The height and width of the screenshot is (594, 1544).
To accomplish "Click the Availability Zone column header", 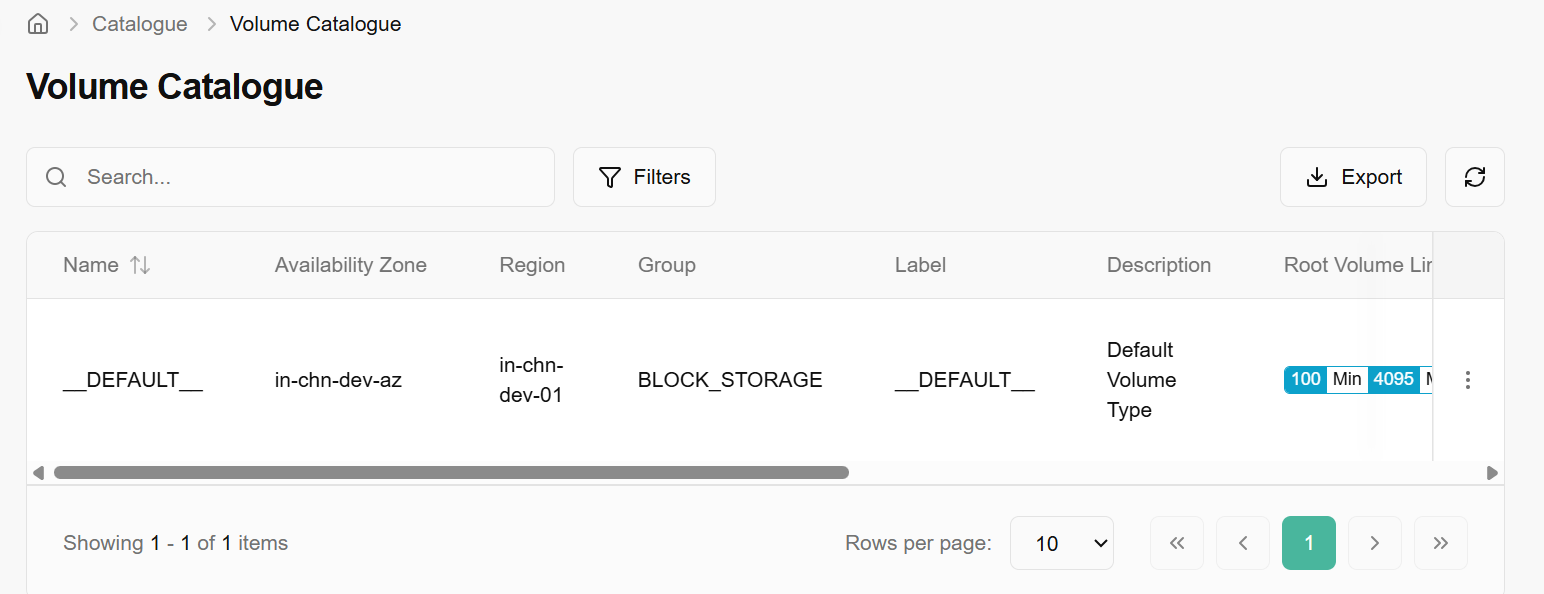I will pos(350,265).
